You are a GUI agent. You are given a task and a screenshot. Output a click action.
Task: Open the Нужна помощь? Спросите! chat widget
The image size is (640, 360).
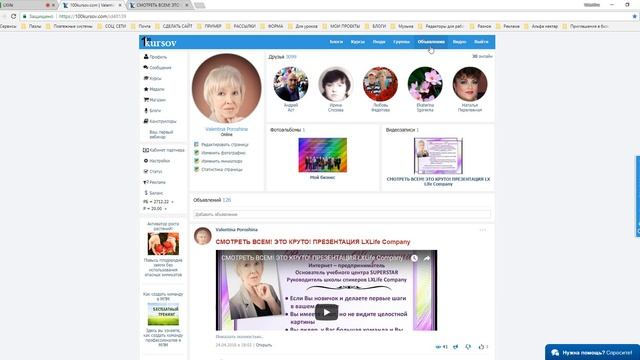tap(592, 352)
